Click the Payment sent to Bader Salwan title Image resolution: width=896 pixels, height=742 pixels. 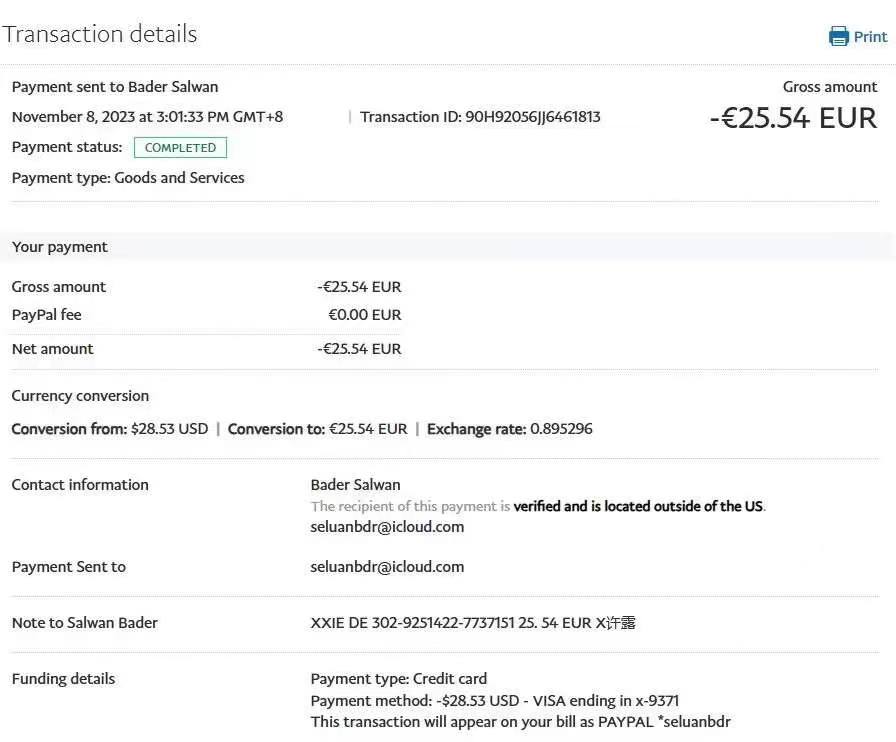[x=115, y=87]
